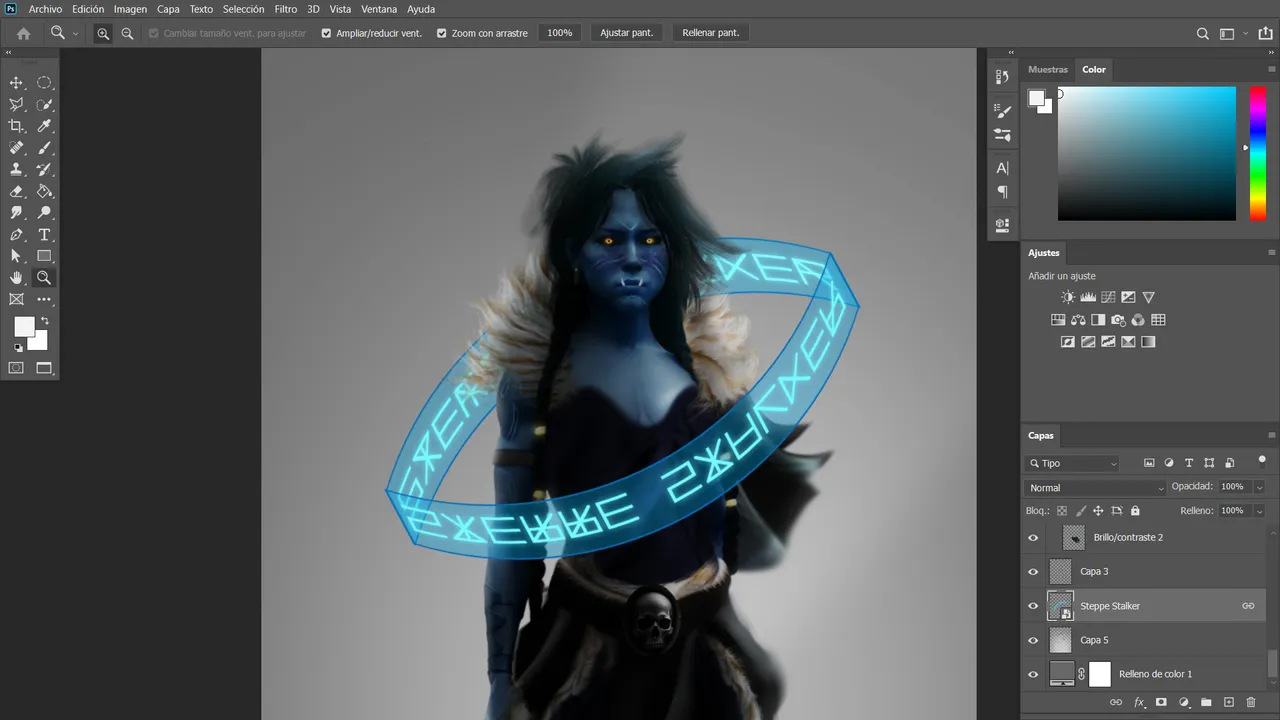This screenshot has width=1280, height=720.
Task: Select the Crop tool
Action: click(16, 126)
